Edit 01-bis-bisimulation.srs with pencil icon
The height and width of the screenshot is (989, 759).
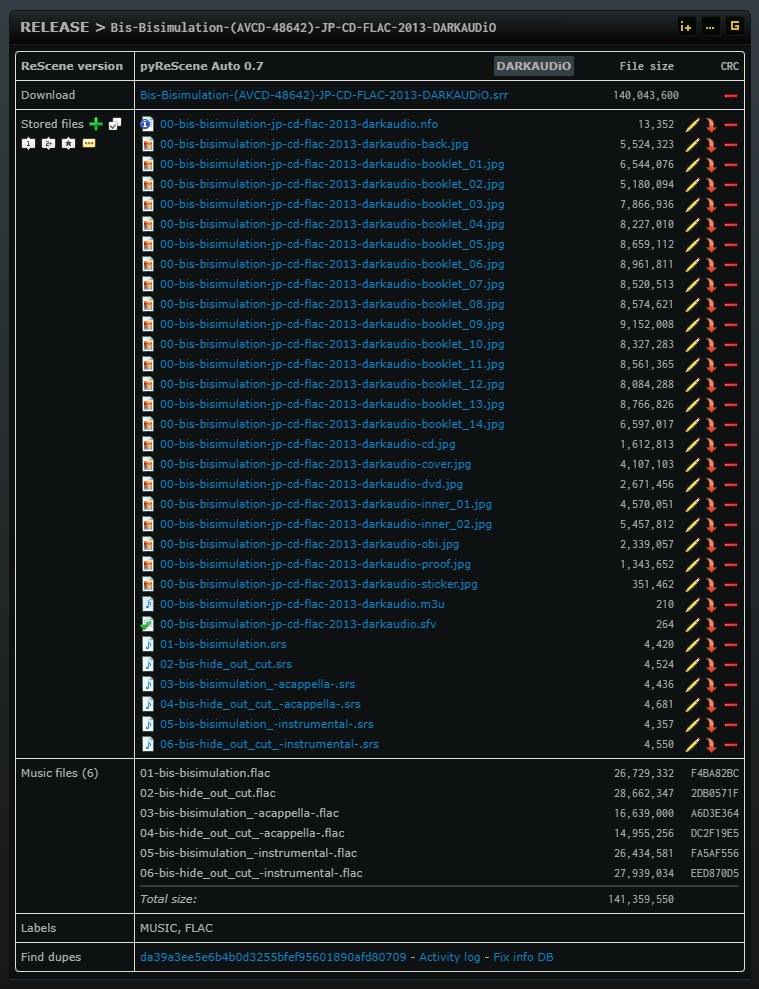(x=693, y=645)
